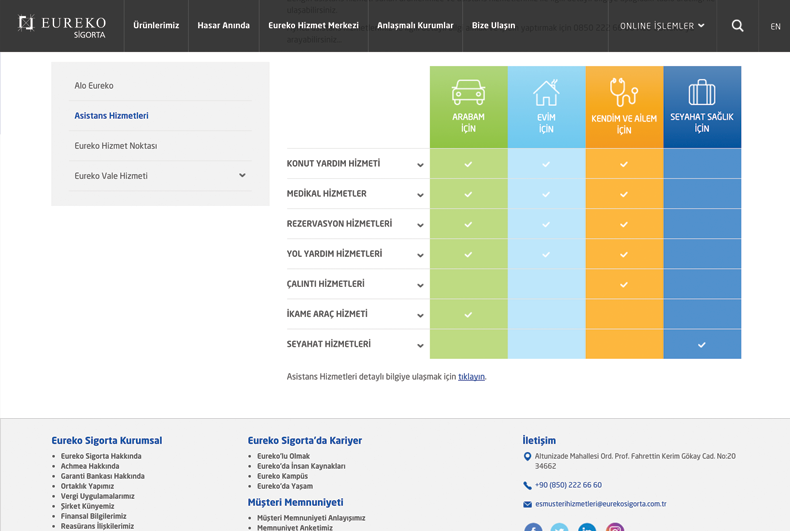Image resolution: width=790 pixels, height=531 pixels.
Task: Click the search magnifier icon
Action: point(737,26)
